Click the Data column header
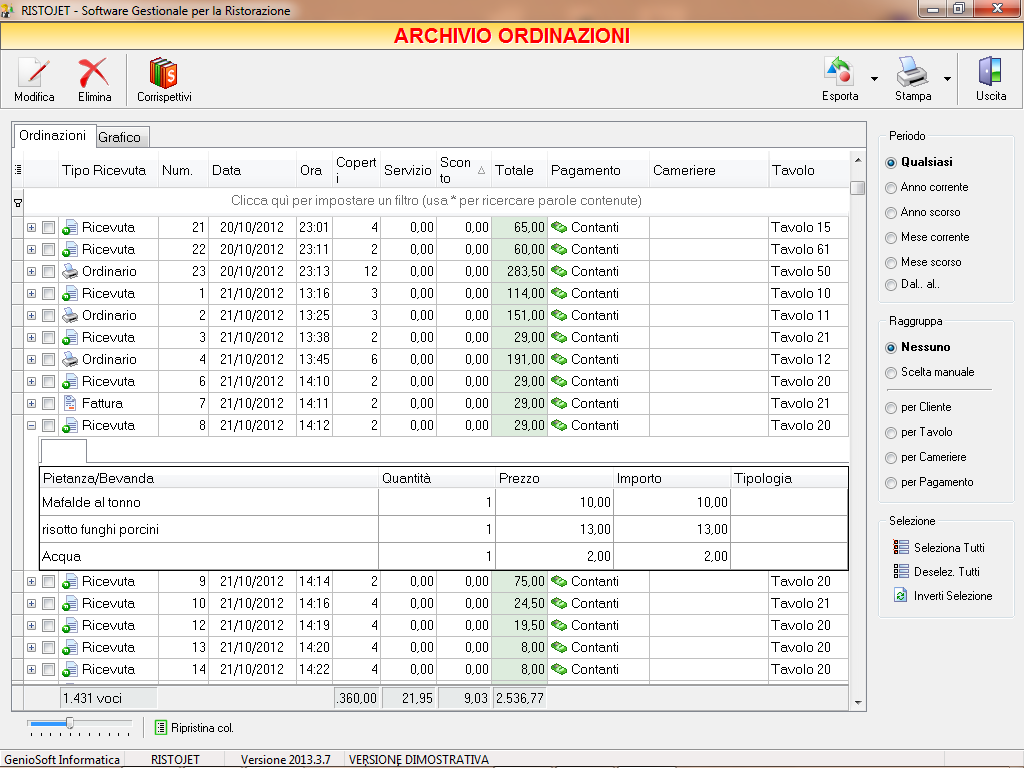The width and height of the screenshot is (1024, 768). click(252, 170)
